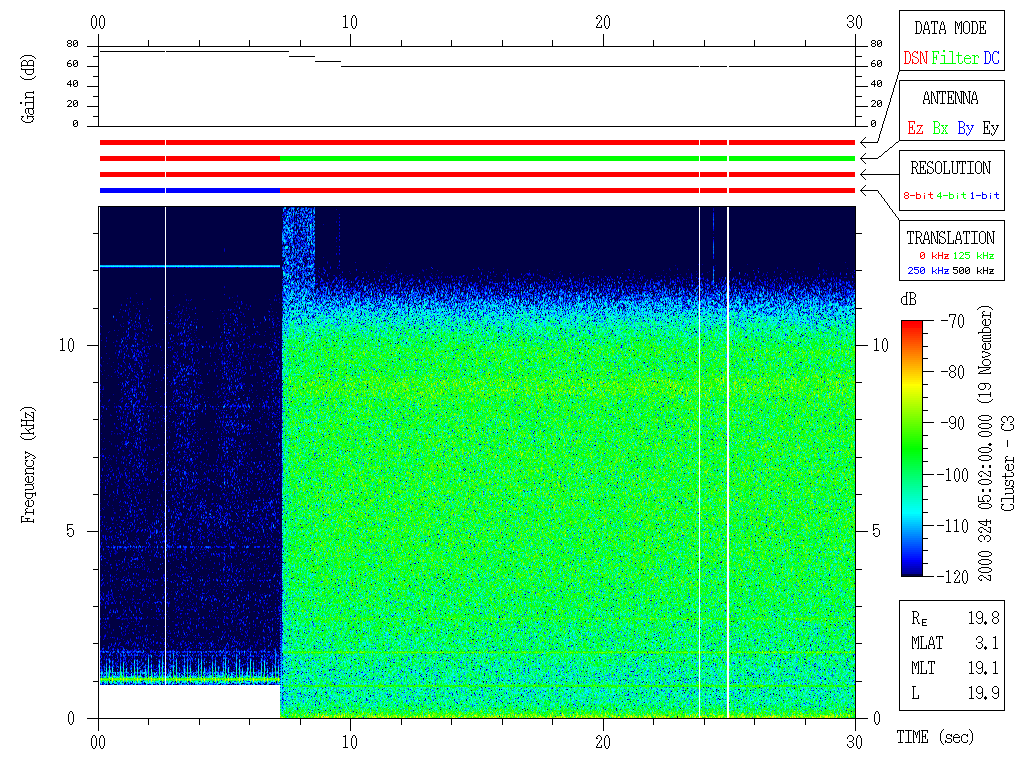Click the blue DC data mode label
The image size is (1024, 768).
point(990,59)
